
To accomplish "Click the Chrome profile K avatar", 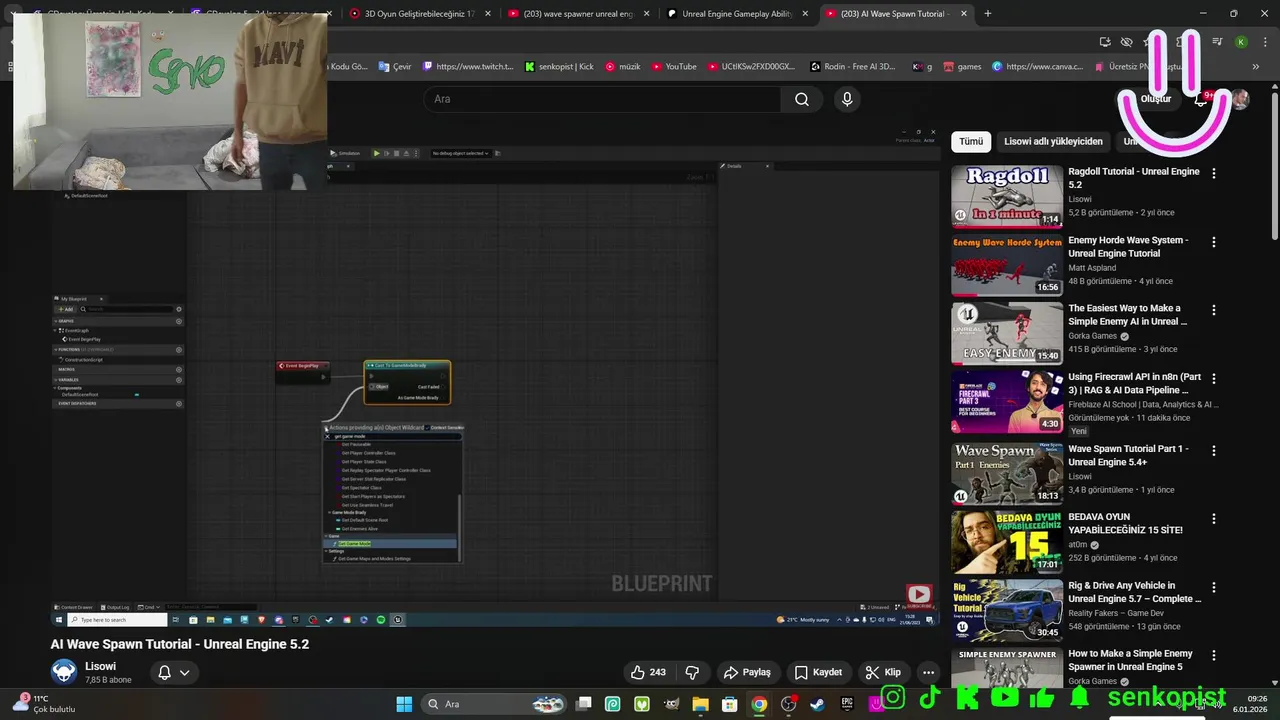I will (1241, 42).
